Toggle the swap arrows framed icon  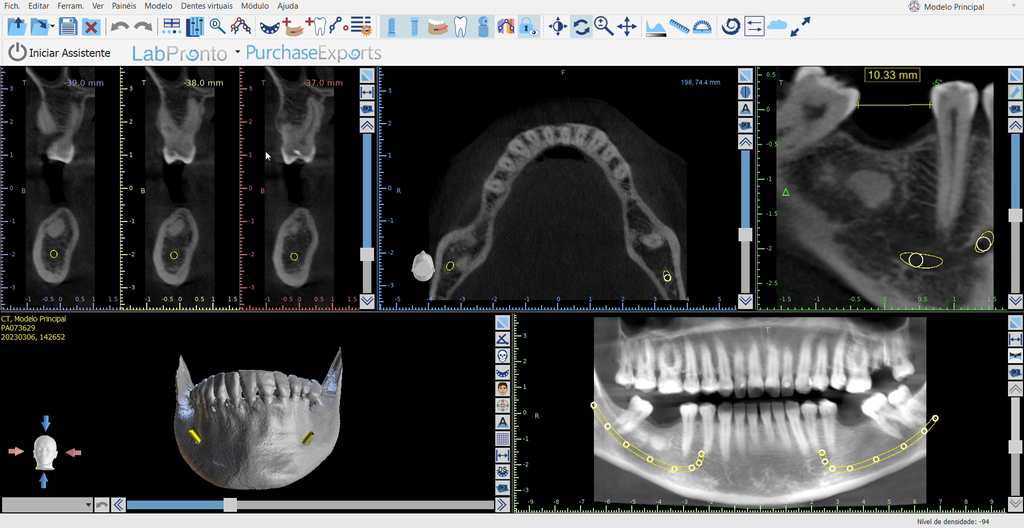point(754,27)
